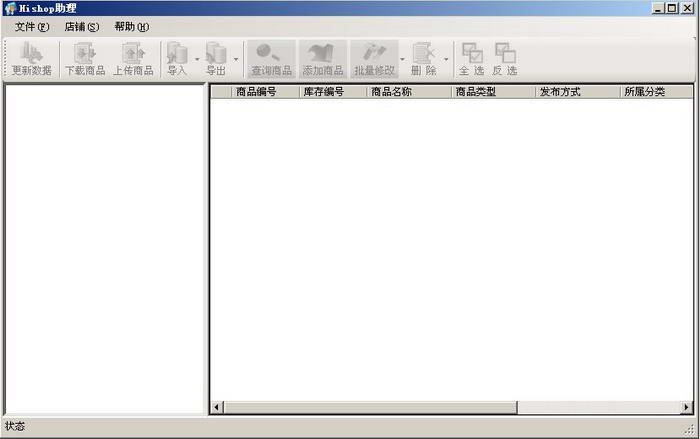The height and width of the screenshot is (439, 700).
Task: Expand the 批量修改 dropdown arrow
Action: pyautogui.click(x=402, y=59)
